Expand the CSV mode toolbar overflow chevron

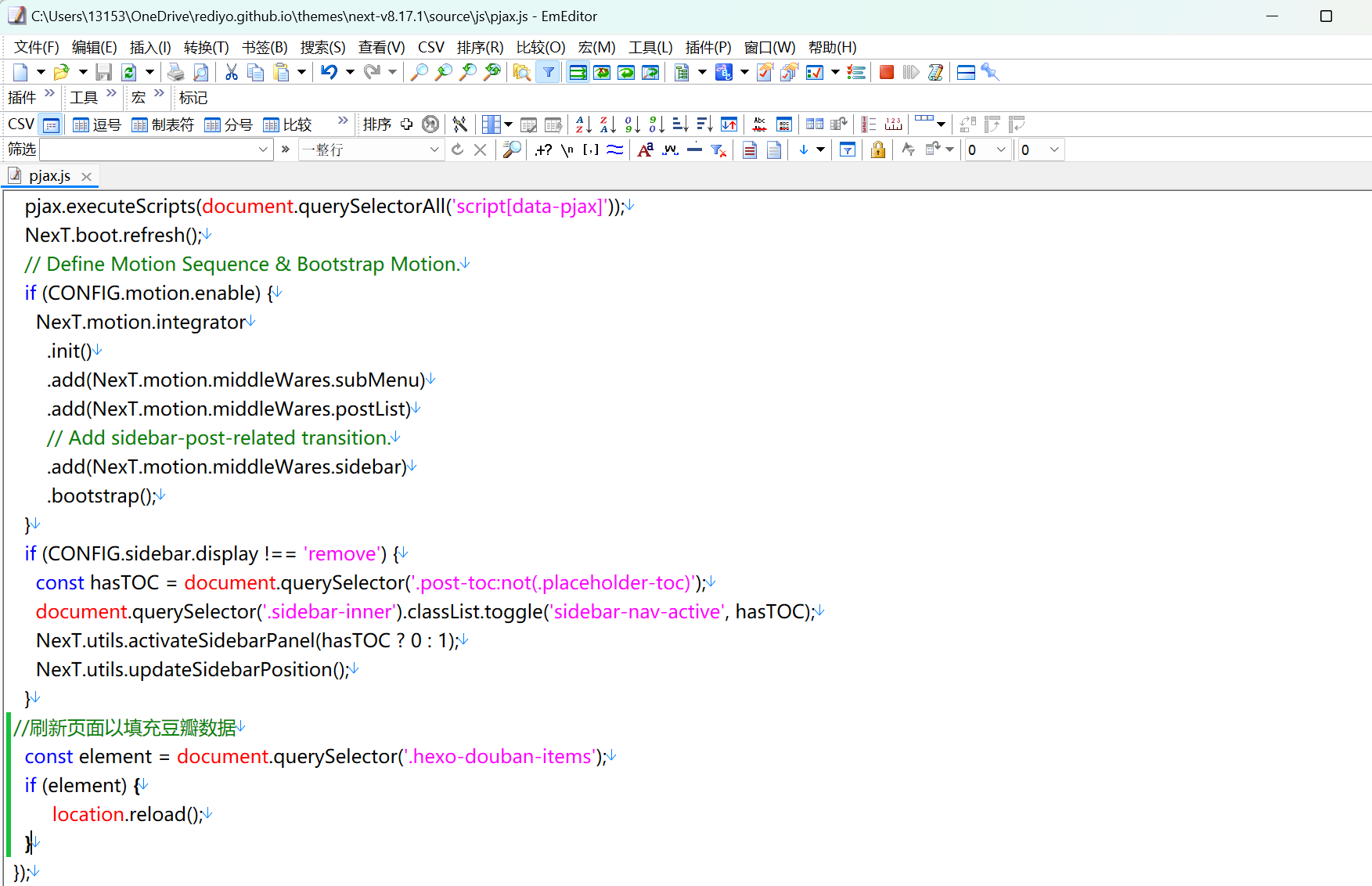pyautogui.click(x=343, y=121)
